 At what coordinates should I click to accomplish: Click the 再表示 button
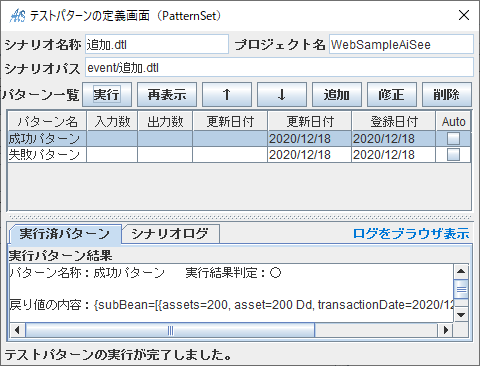(x=167, y=95)
